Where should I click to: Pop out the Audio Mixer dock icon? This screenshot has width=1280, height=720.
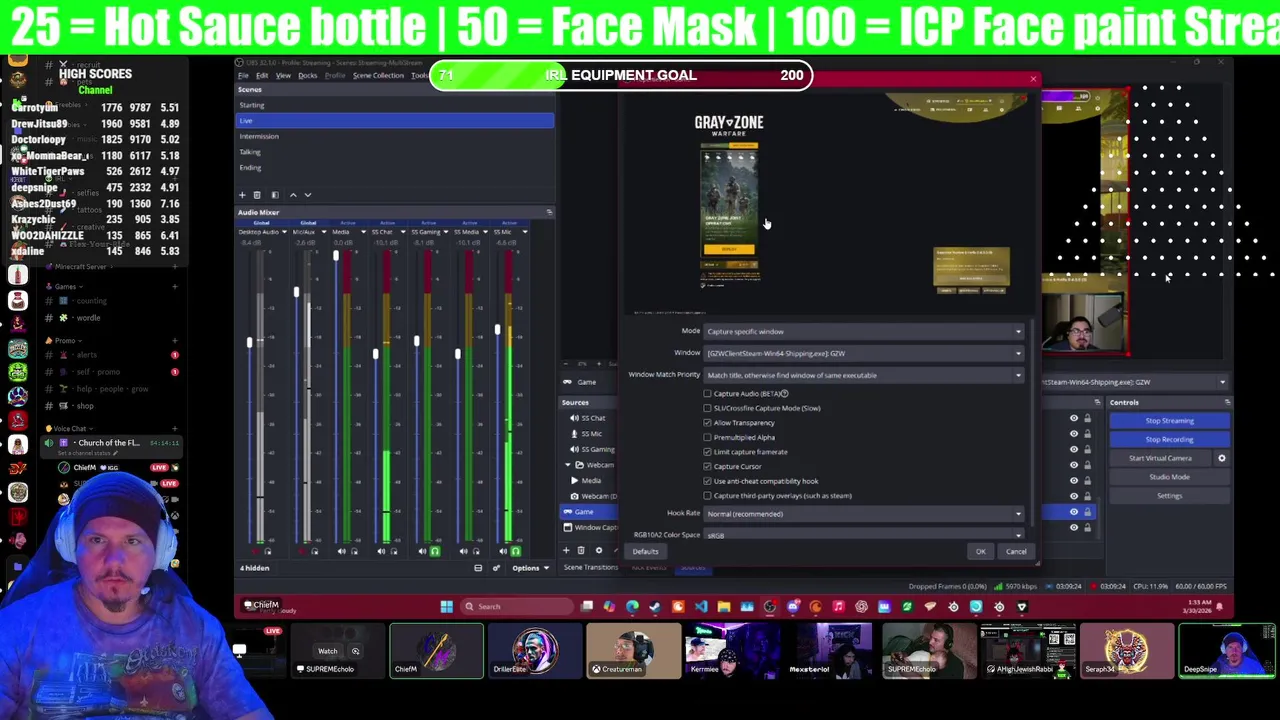tap(548, 212)
